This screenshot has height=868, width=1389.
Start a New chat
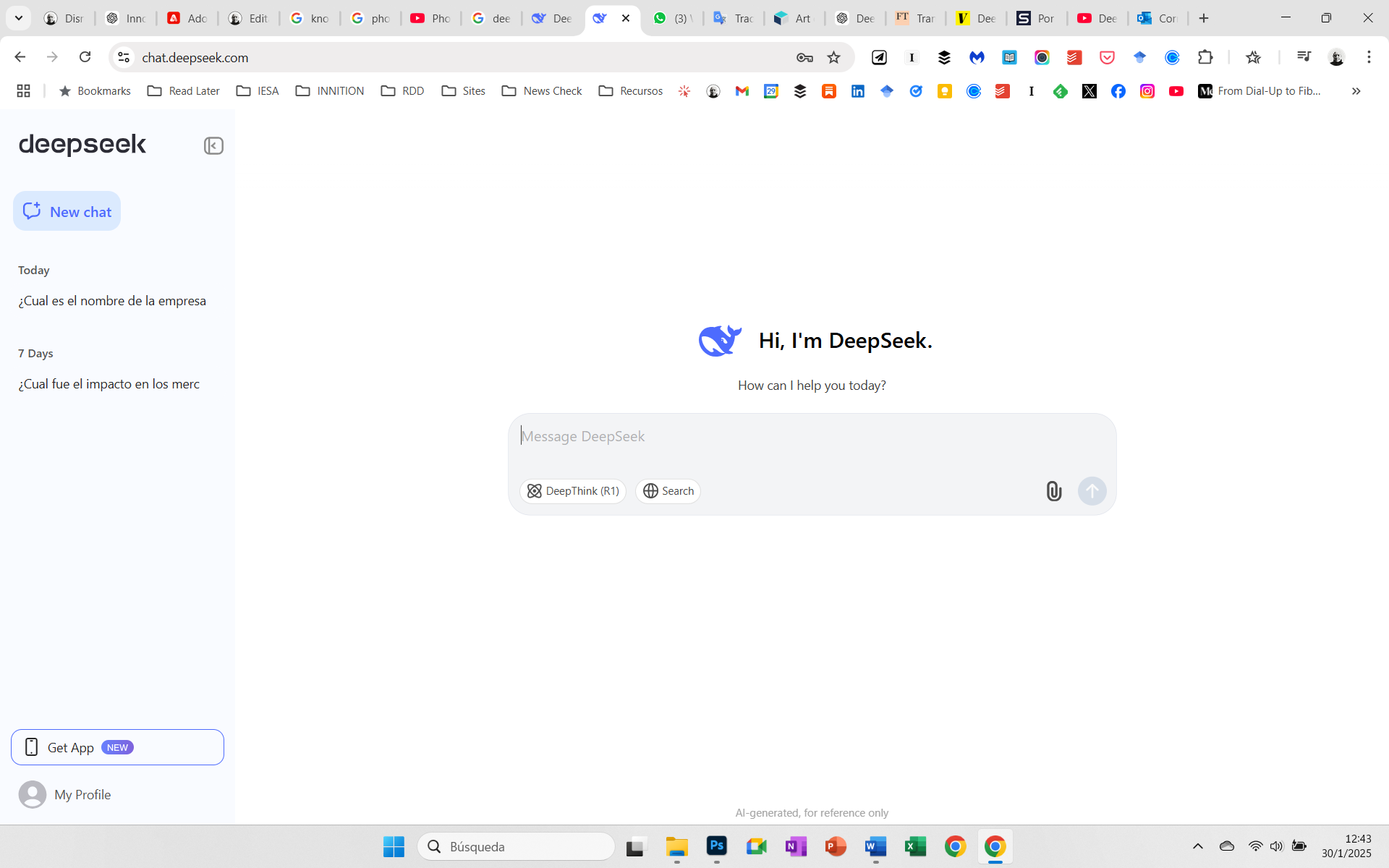pyautogui.click(x=67, y=211)
